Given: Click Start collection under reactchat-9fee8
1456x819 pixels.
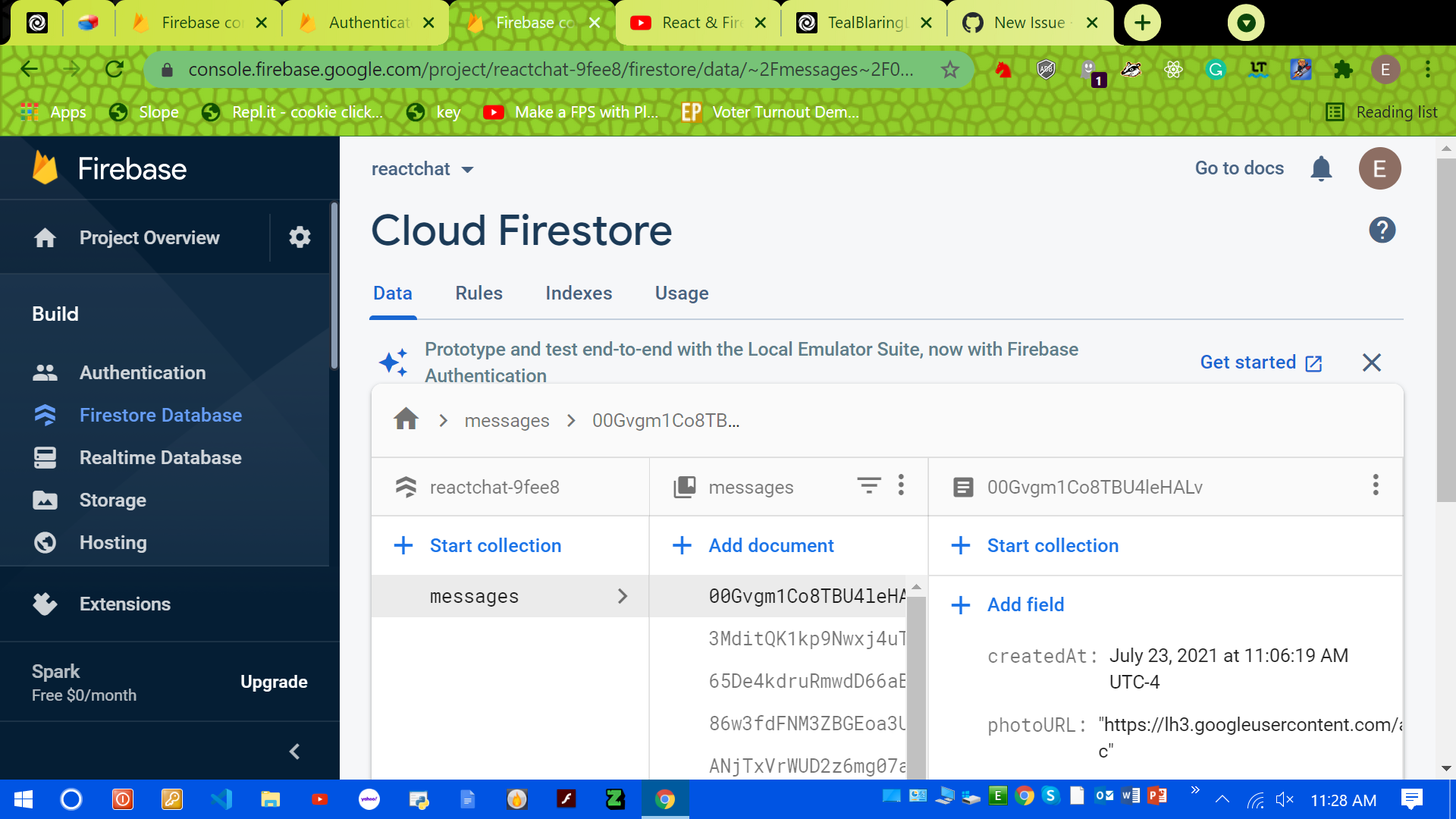Looking at the screenshot, I should [x=479, y=545].
